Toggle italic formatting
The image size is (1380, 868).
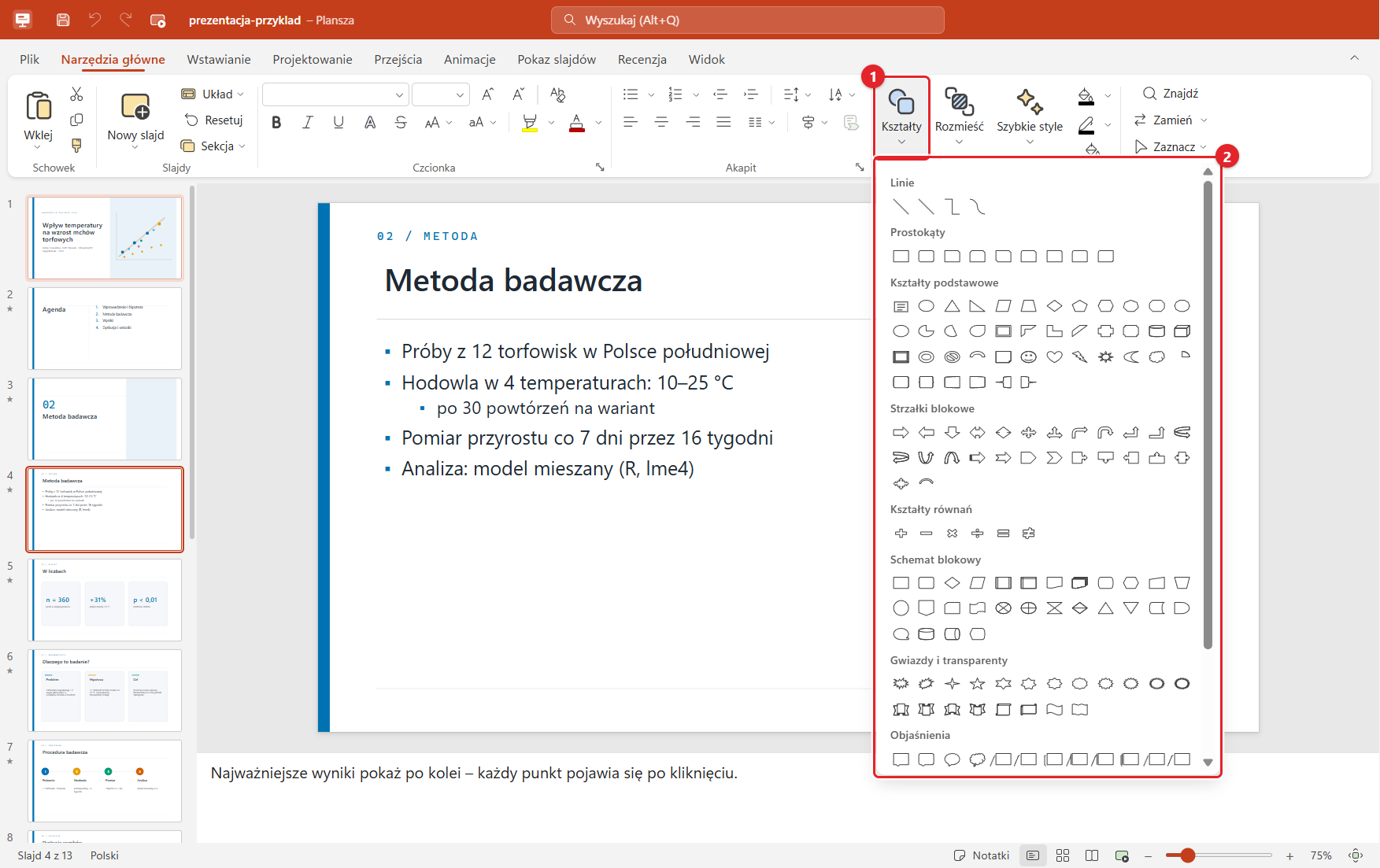pyautogui.click(x=308, y=122)
